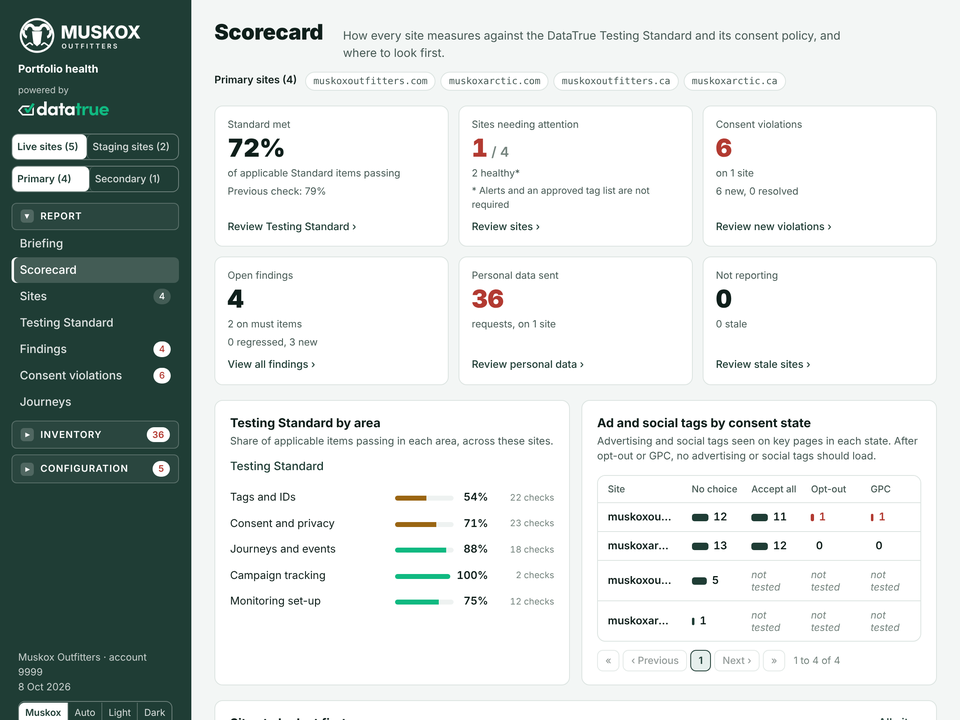Select the Muskox theme option
Screen dimensions: 960x720
pos(43,712)
